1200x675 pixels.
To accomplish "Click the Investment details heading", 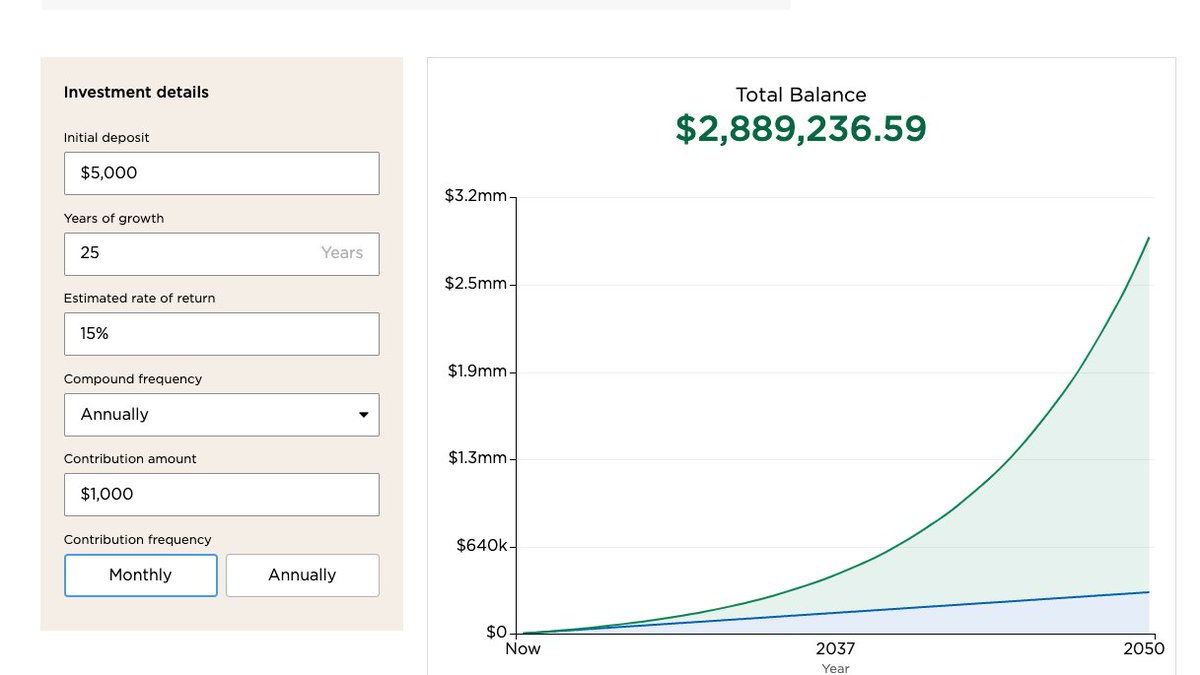I will pos(136,92).
